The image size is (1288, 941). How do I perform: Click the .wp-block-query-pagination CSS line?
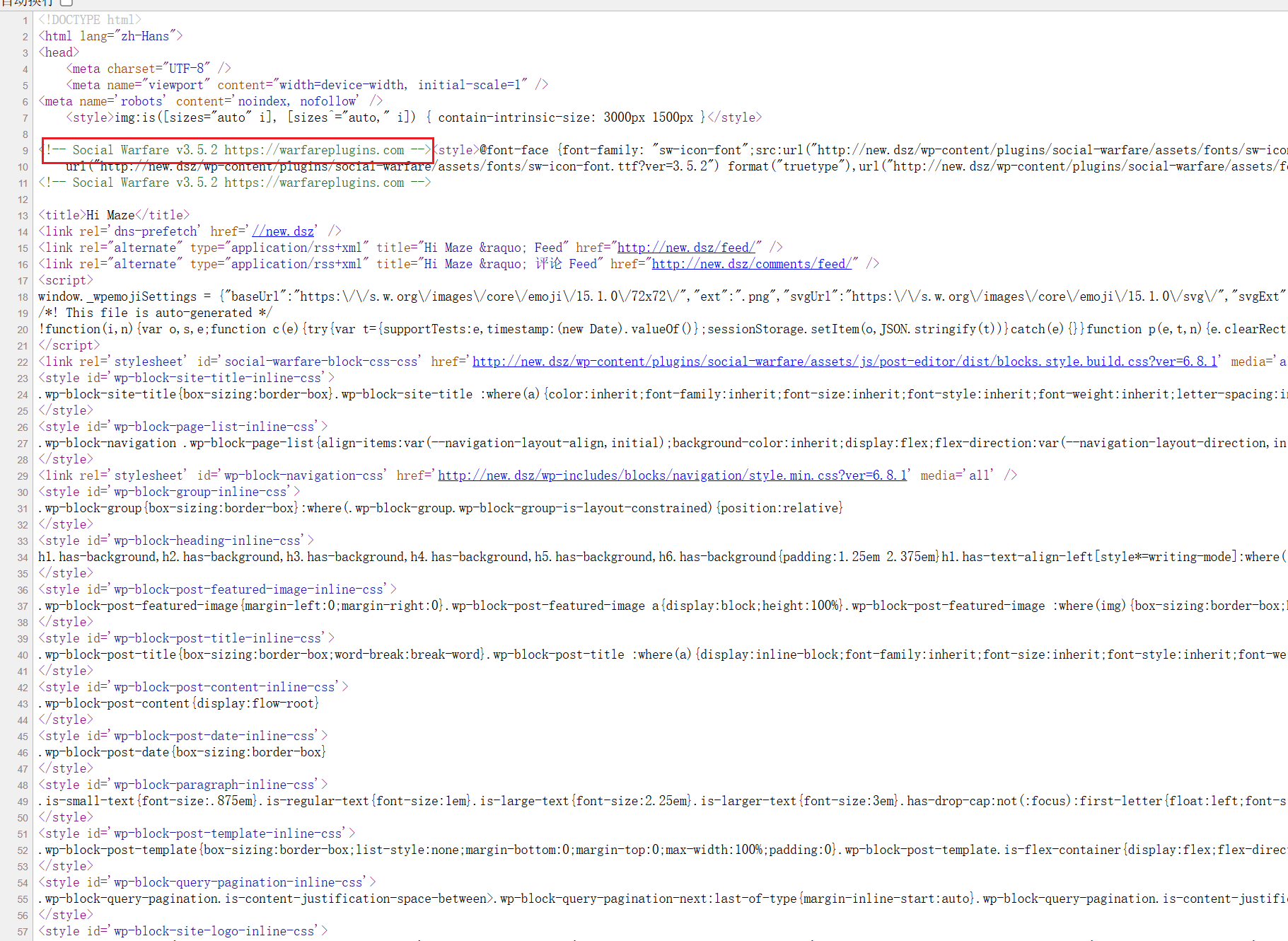pyautogui.click(x=663, y=899)
